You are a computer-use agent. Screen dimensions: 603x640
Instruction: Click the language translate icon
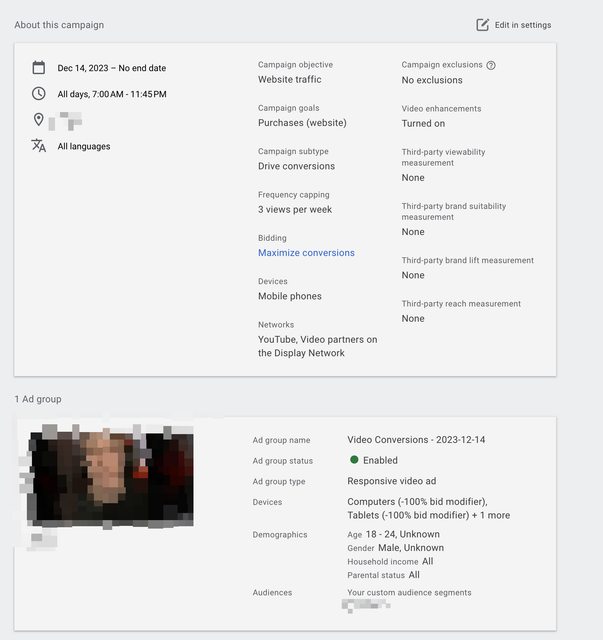pos(39,146)
